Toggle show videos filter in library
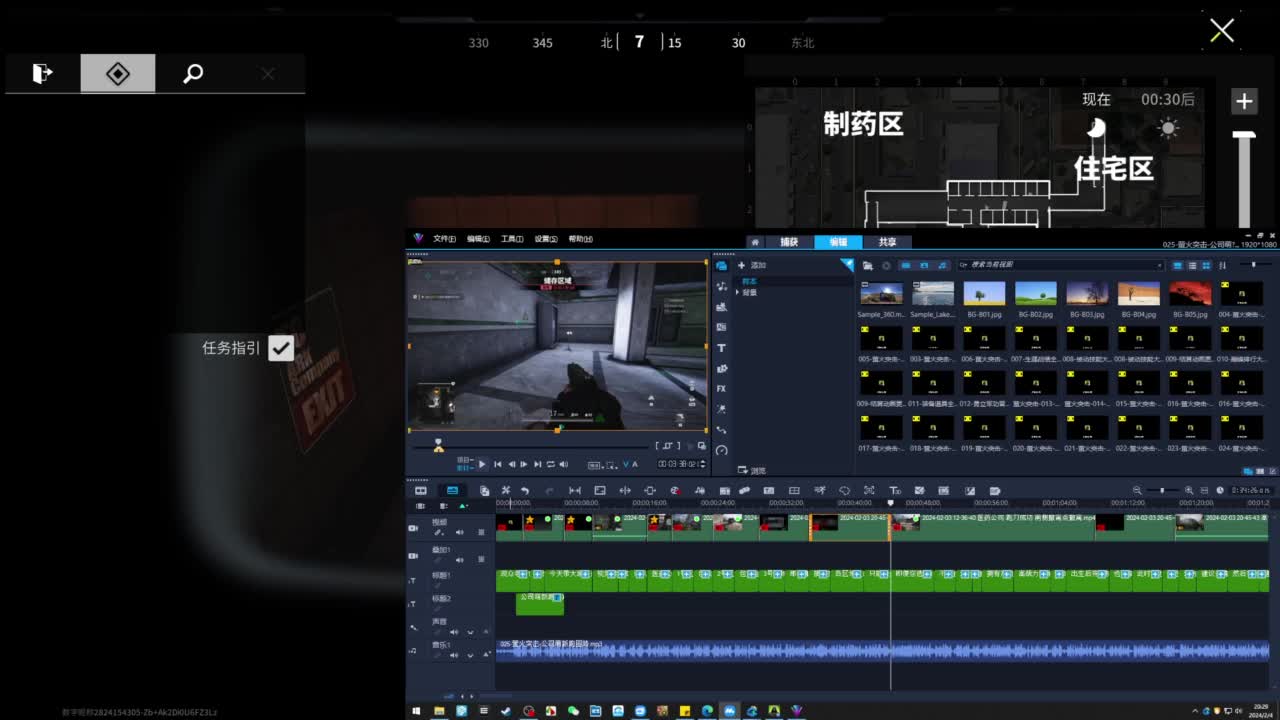 [906, 265]
